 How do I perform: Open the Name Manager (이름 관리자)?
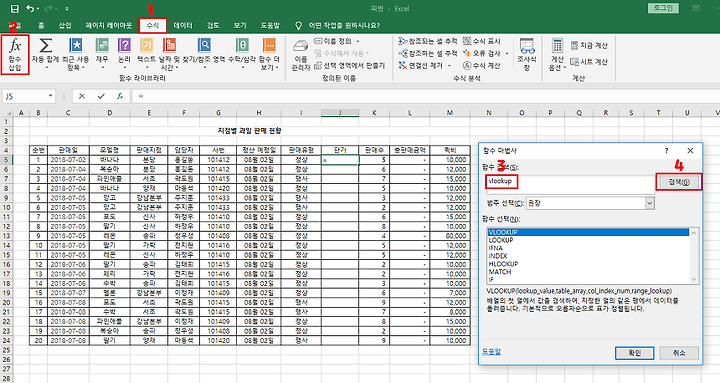tap(300, 55)
